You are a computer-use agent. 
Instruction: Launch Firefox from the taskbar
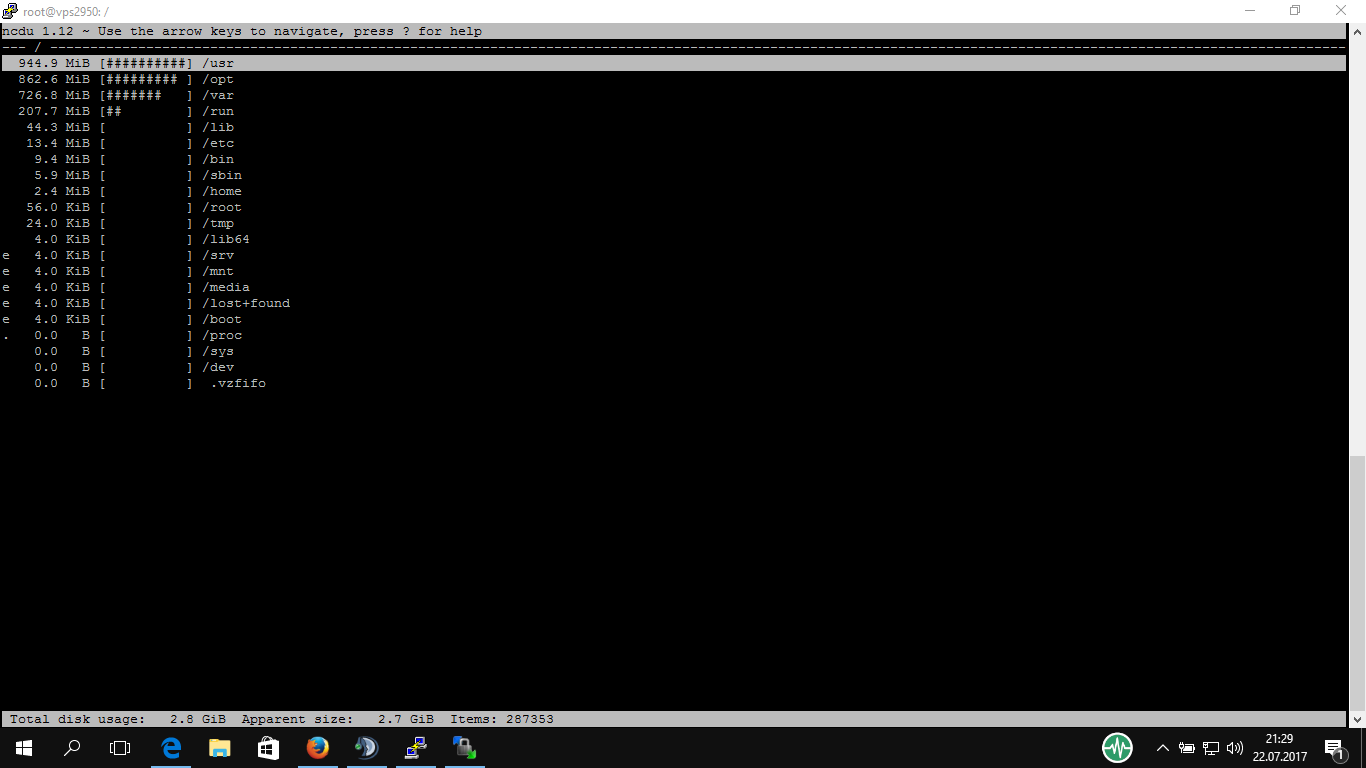click(x=317, y=747)
